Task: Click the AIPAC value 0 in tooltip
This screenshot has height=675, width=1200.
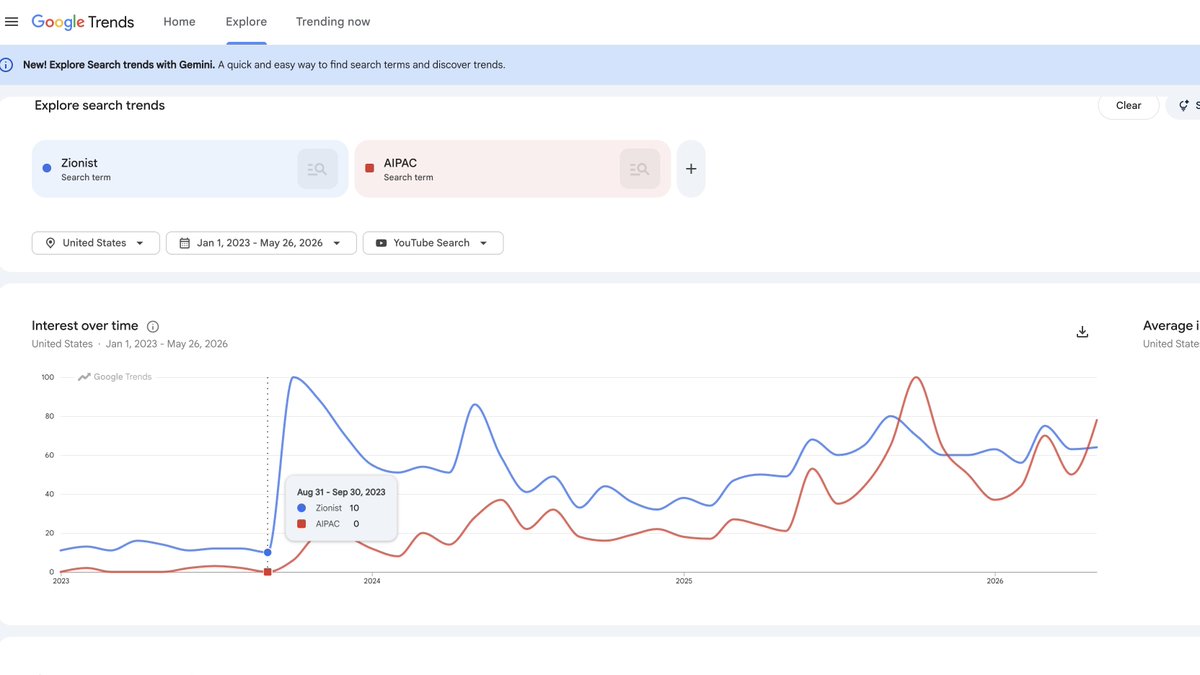Action: [x=356, y=523]
